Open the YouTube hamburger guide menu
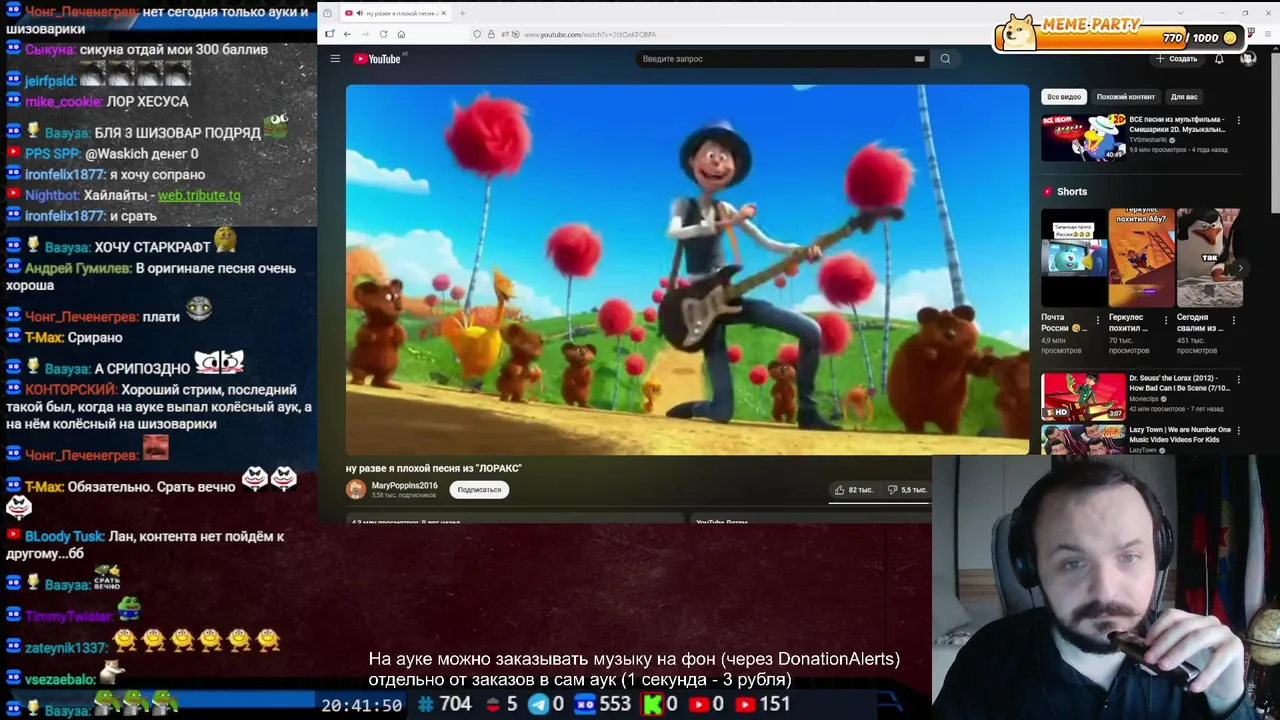 point(335,59)
